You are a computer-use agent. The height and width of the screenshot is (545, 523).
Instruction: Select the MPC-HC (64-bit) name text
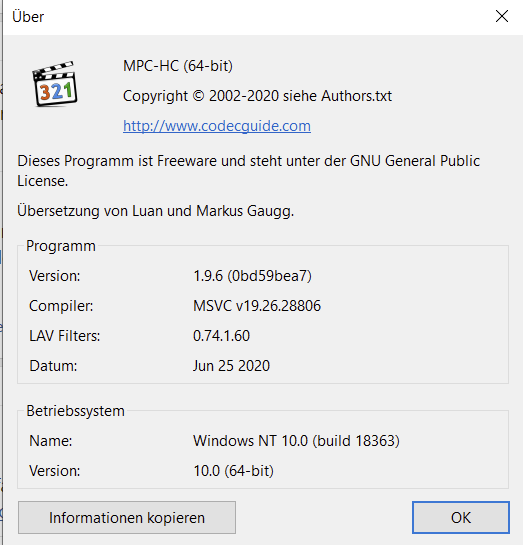click(178, 66)
